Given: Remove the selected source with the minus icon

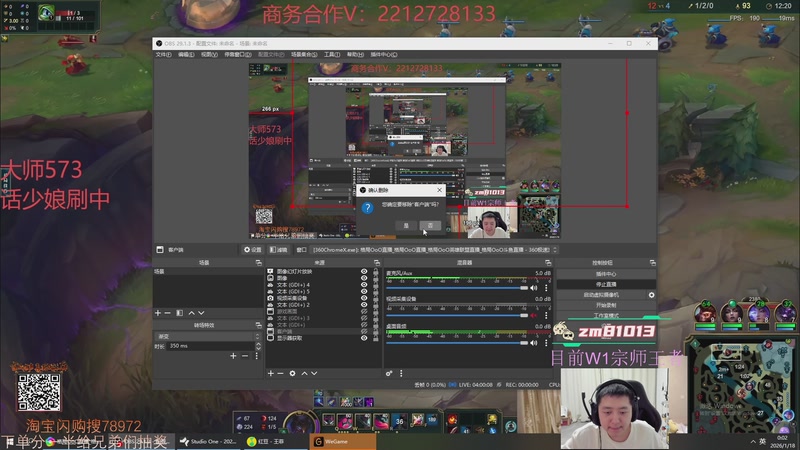Looking at the screenshot, I should click(x=280, y=373).
